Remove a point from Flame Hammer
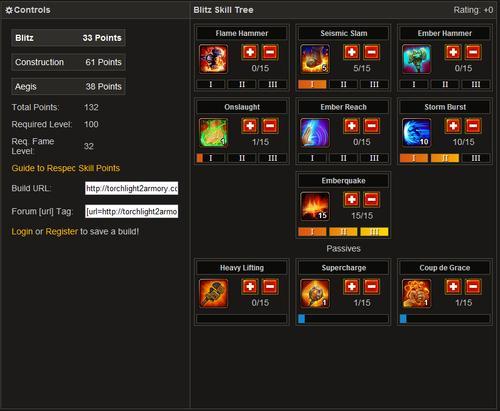Image resolution: width=500 pixels, height=411 pixels. (x=270, y=52)
